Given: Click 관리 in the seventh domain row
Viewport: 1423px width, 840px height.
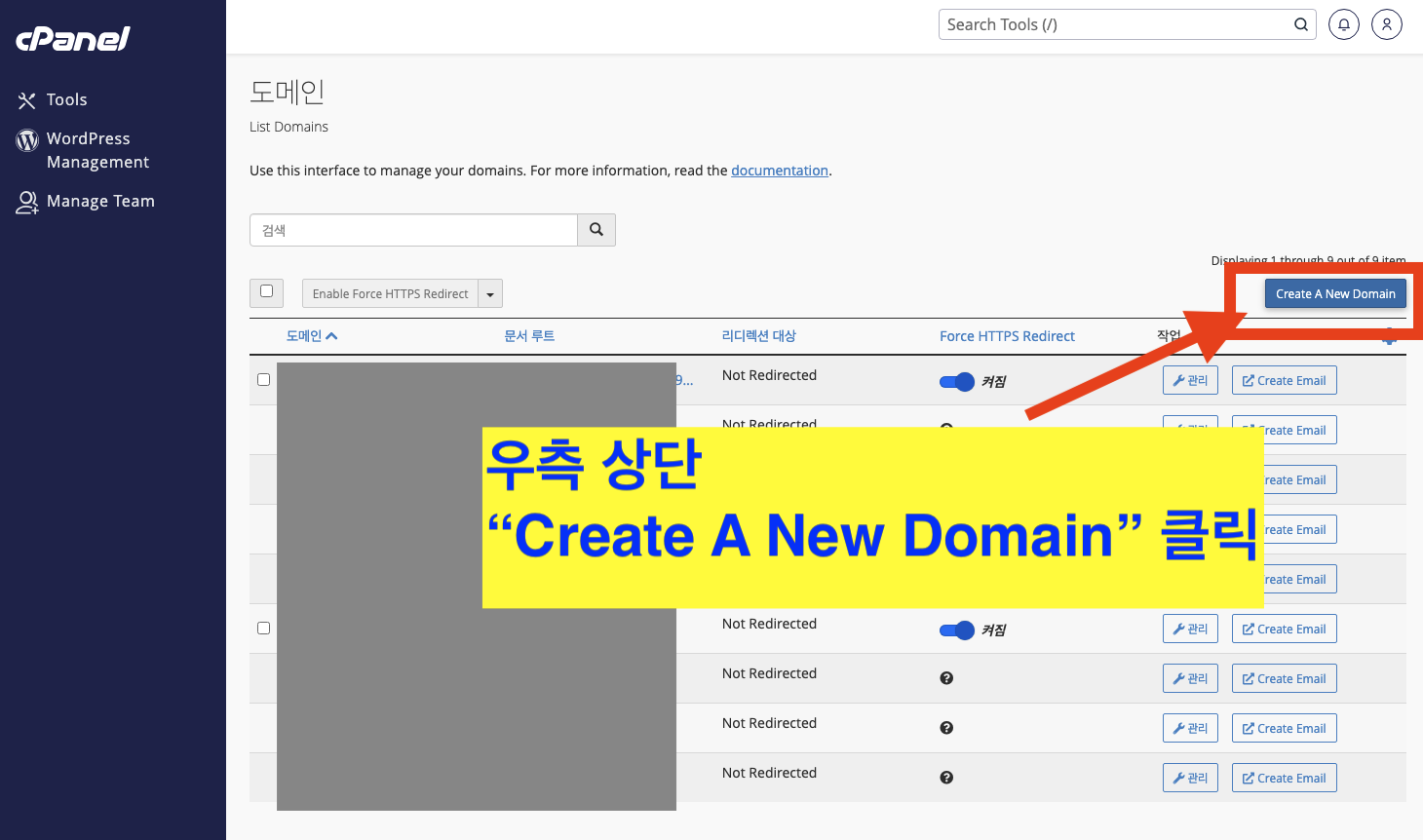Looking at the screenshot, I should pyautogui.click(x=1190, y=678).
